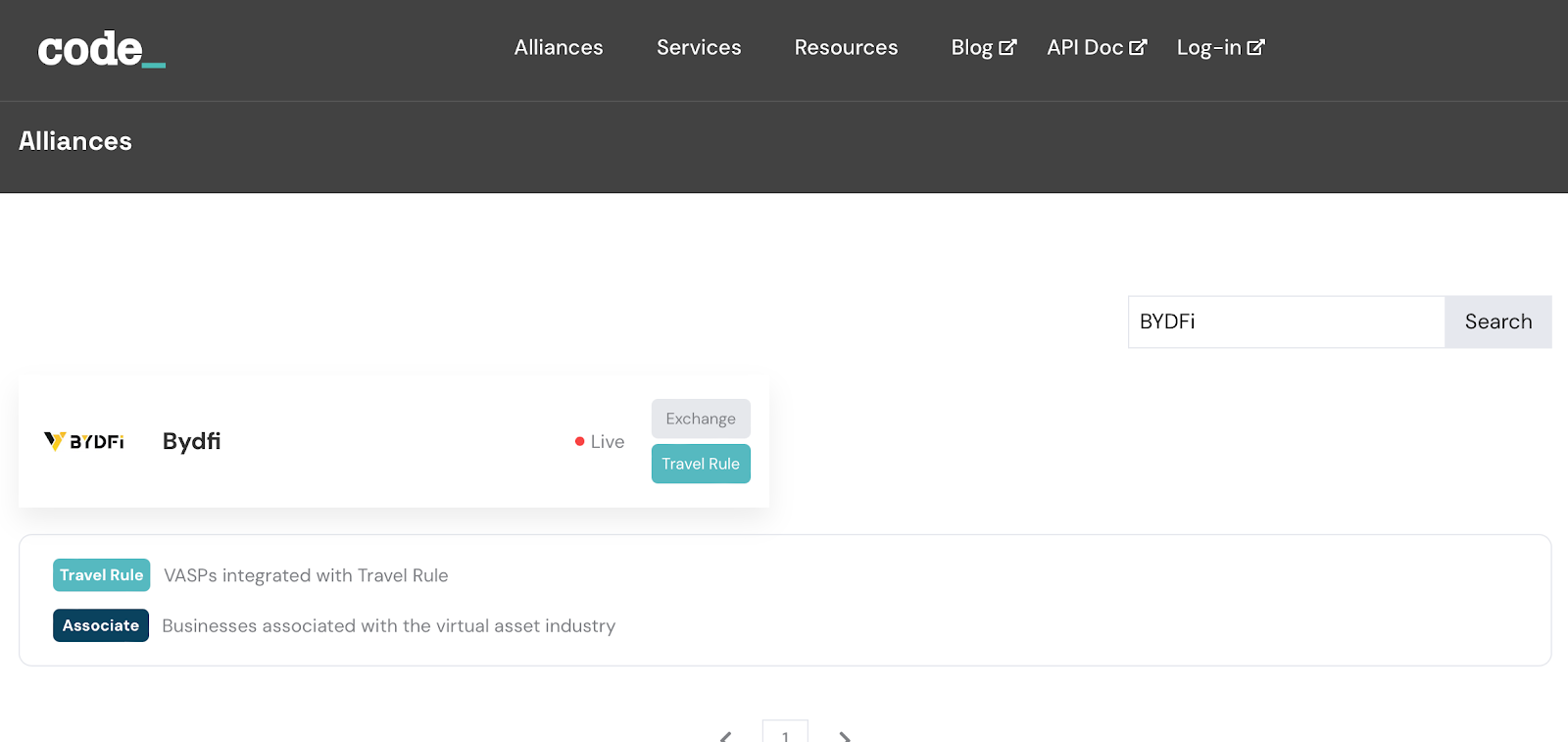1568x742 pixels.
Task: Click the Travel Rule tag on Bydfi card
Action: click(x=701, y=464)
